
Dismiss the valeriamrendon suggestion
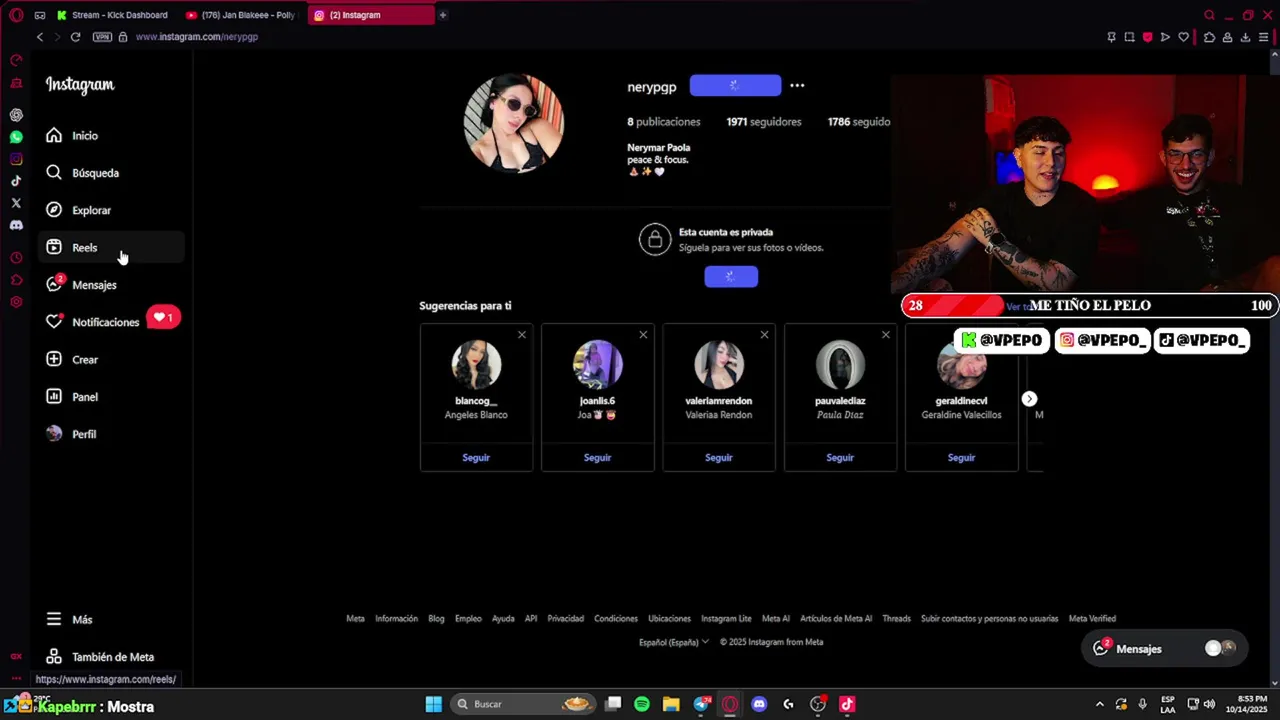click(764, 335)
